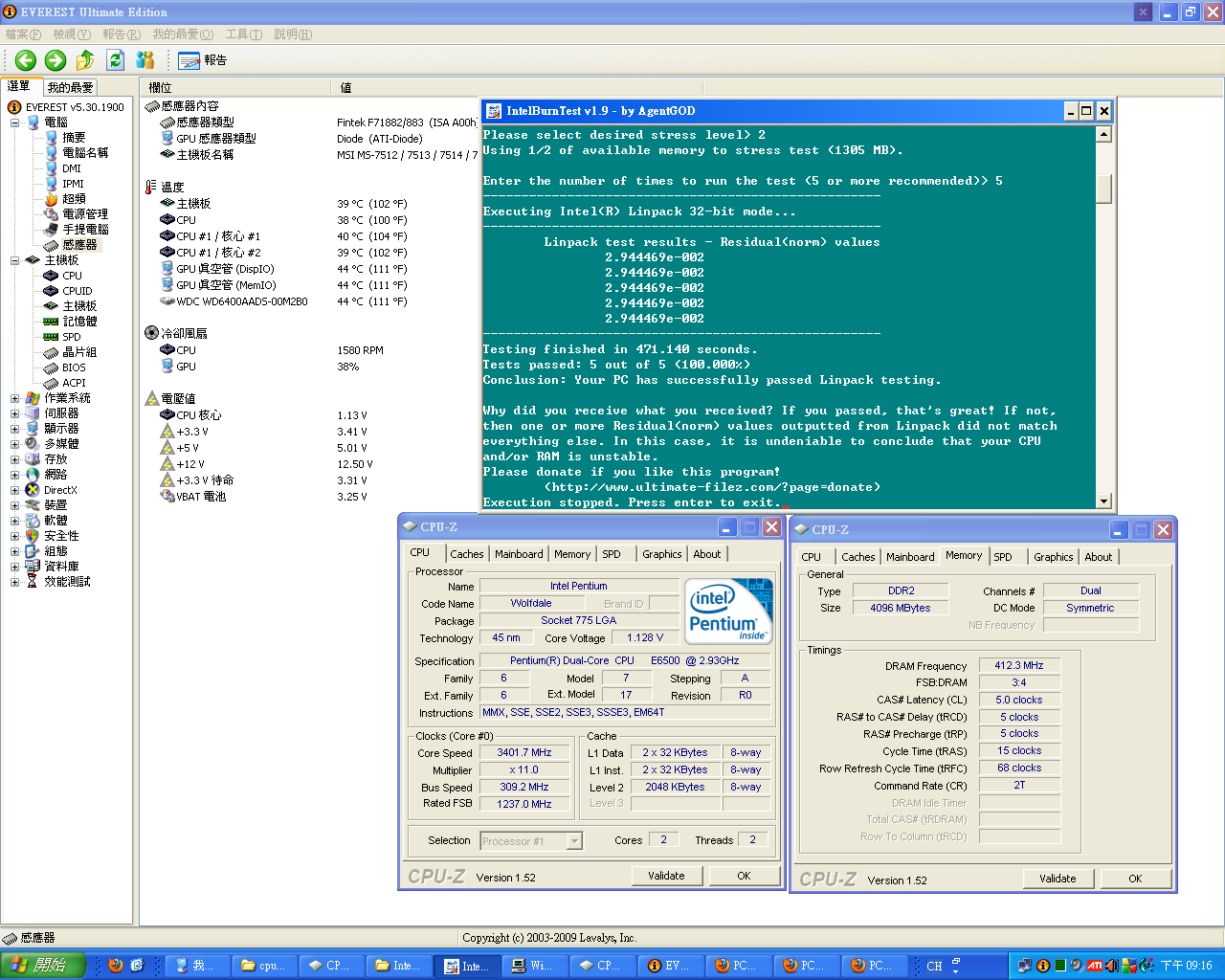Viewport: 1225px width, 980px height.
Task: Select the CPUID tree item
Action: (78, 291)
